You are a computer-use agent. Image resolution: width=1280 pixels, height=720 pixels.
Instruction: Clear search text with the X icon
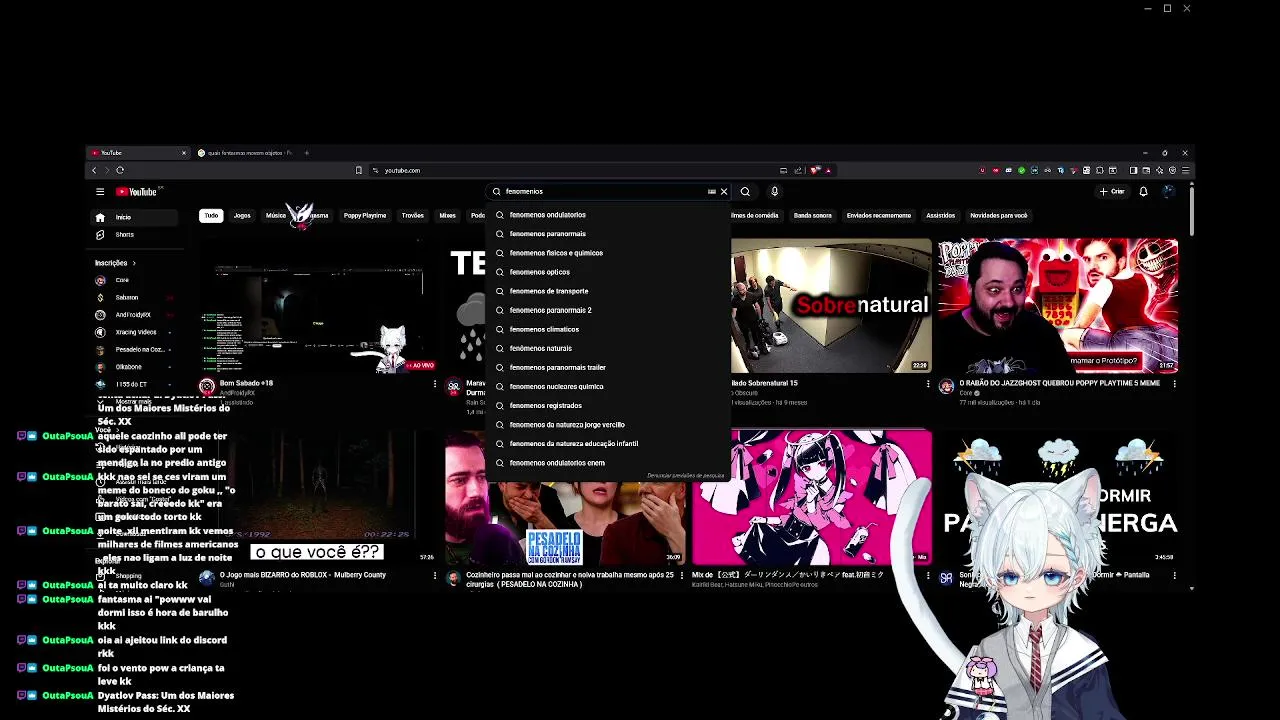(x=724, y=191)
